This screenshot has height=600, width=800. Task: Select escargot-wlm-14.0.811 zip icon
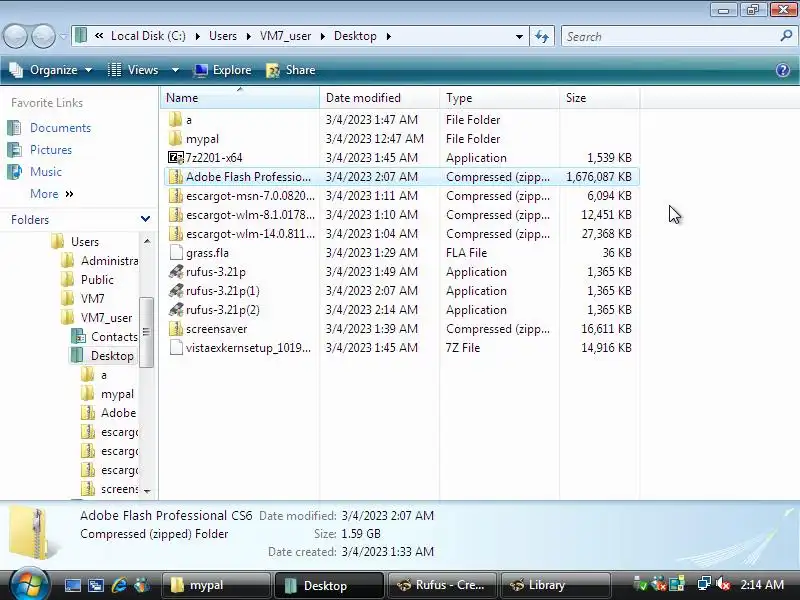(176, 233)
